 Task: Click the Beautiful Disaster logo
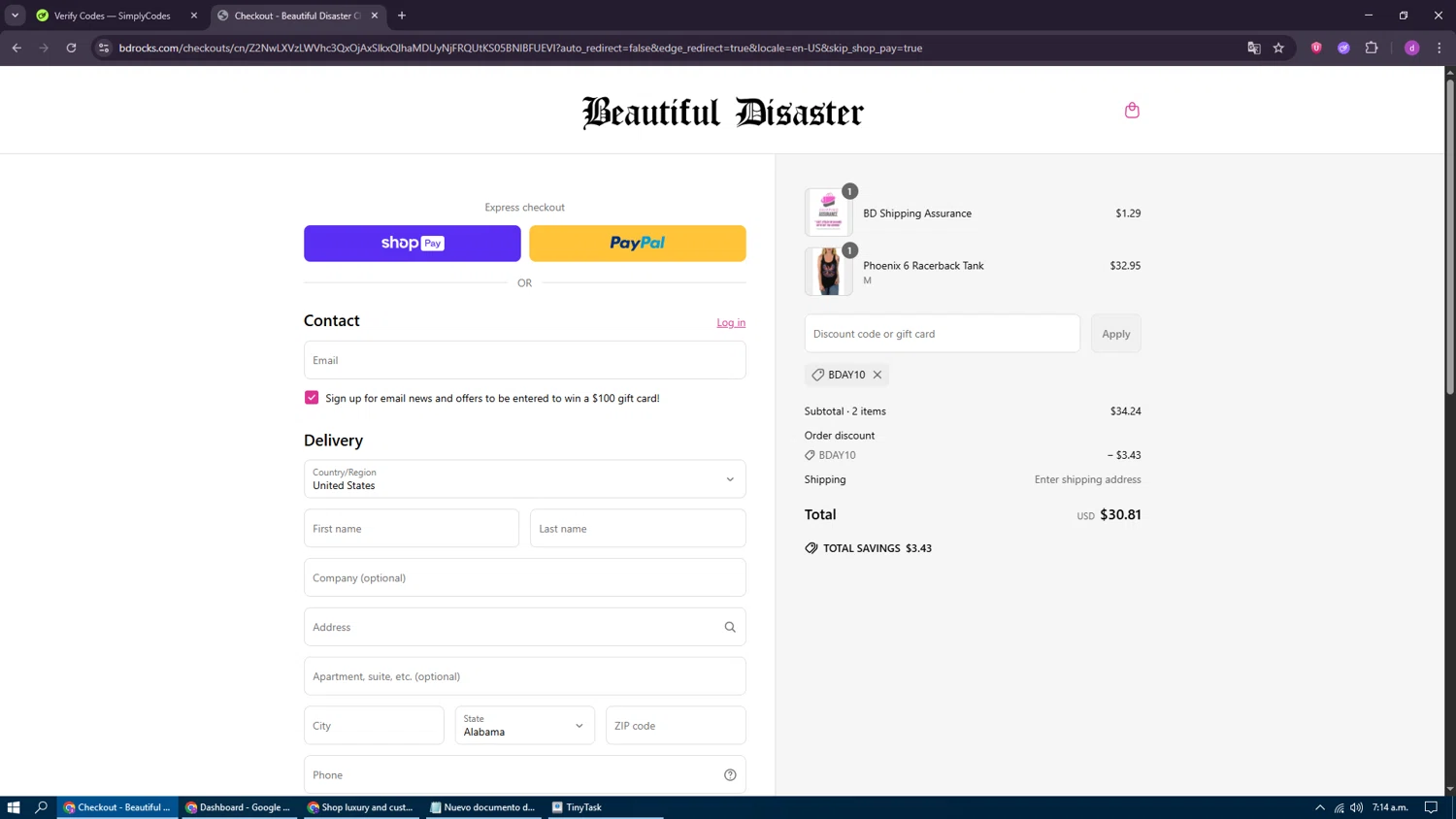coord(722,113)
